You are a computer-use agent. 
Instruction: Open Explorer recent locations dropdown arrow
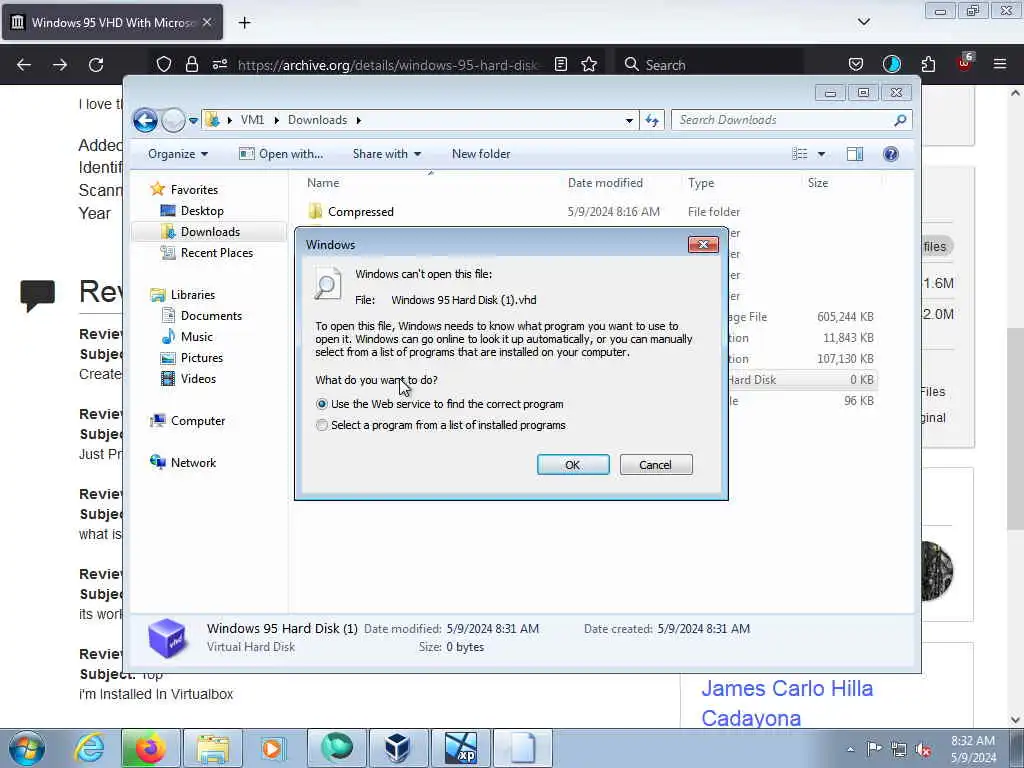(x=193, y=121)
